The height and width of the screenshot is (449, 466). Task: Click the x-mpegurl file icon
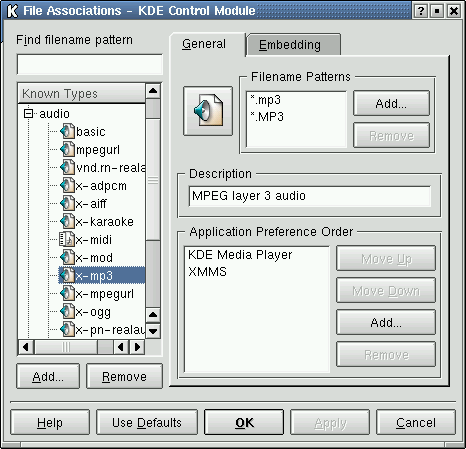tap(67, 293)
